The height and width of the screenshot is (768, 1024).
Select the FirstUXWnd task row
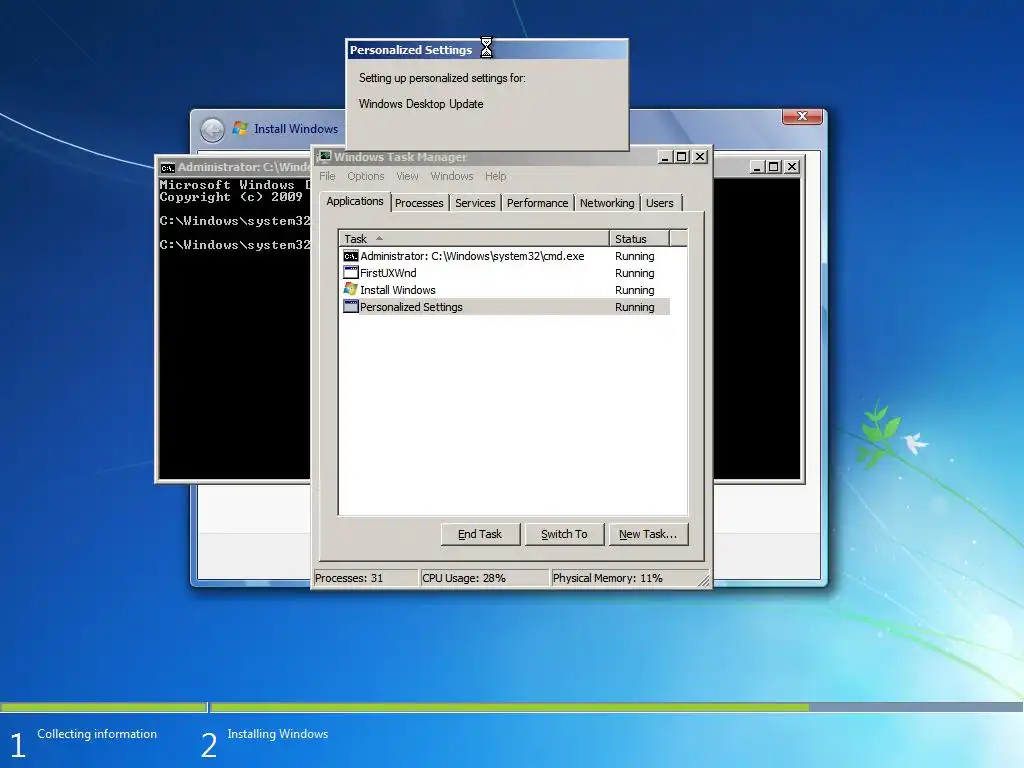pos(506,273)
